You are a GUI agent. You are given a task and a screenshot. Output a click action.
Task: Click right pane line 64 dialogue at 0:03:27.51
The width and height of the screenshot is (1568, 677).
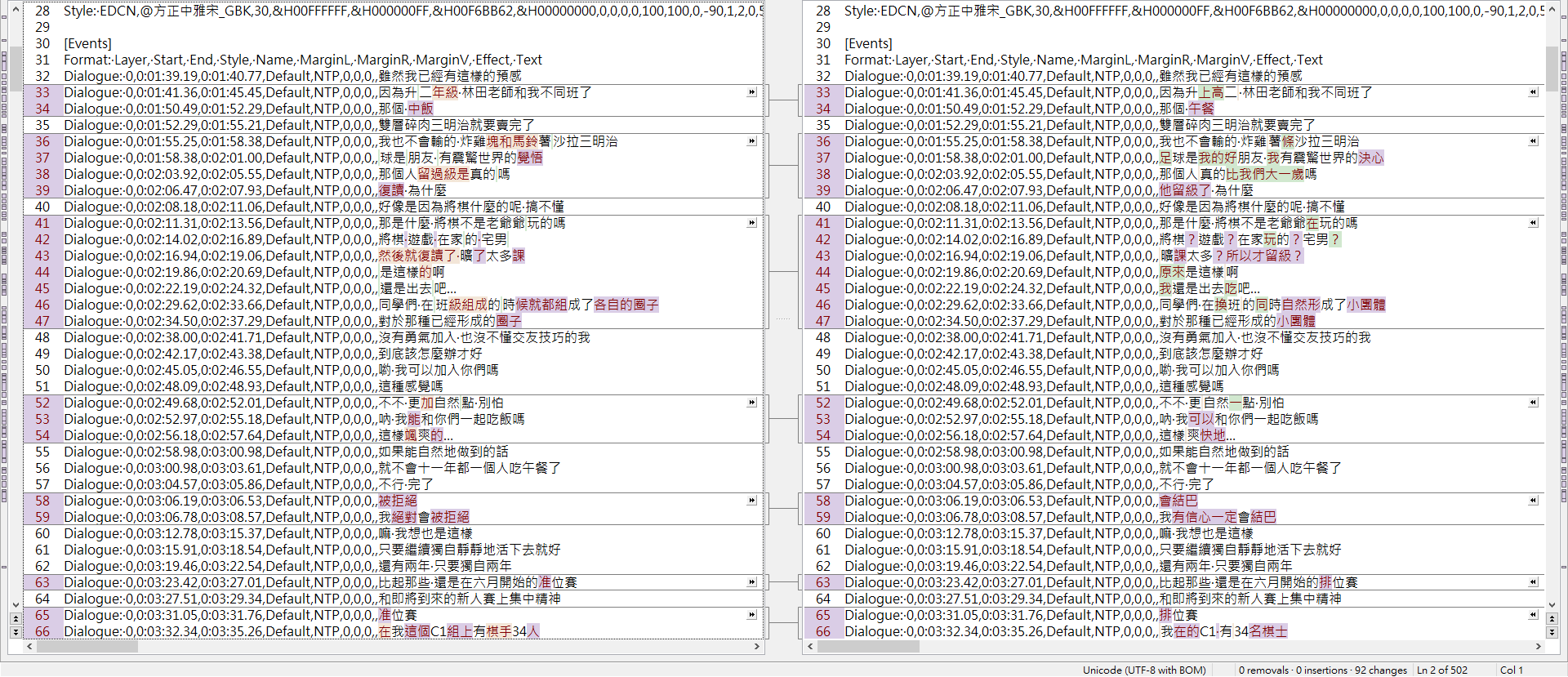pyautogui.click(x=1093, y=599)
